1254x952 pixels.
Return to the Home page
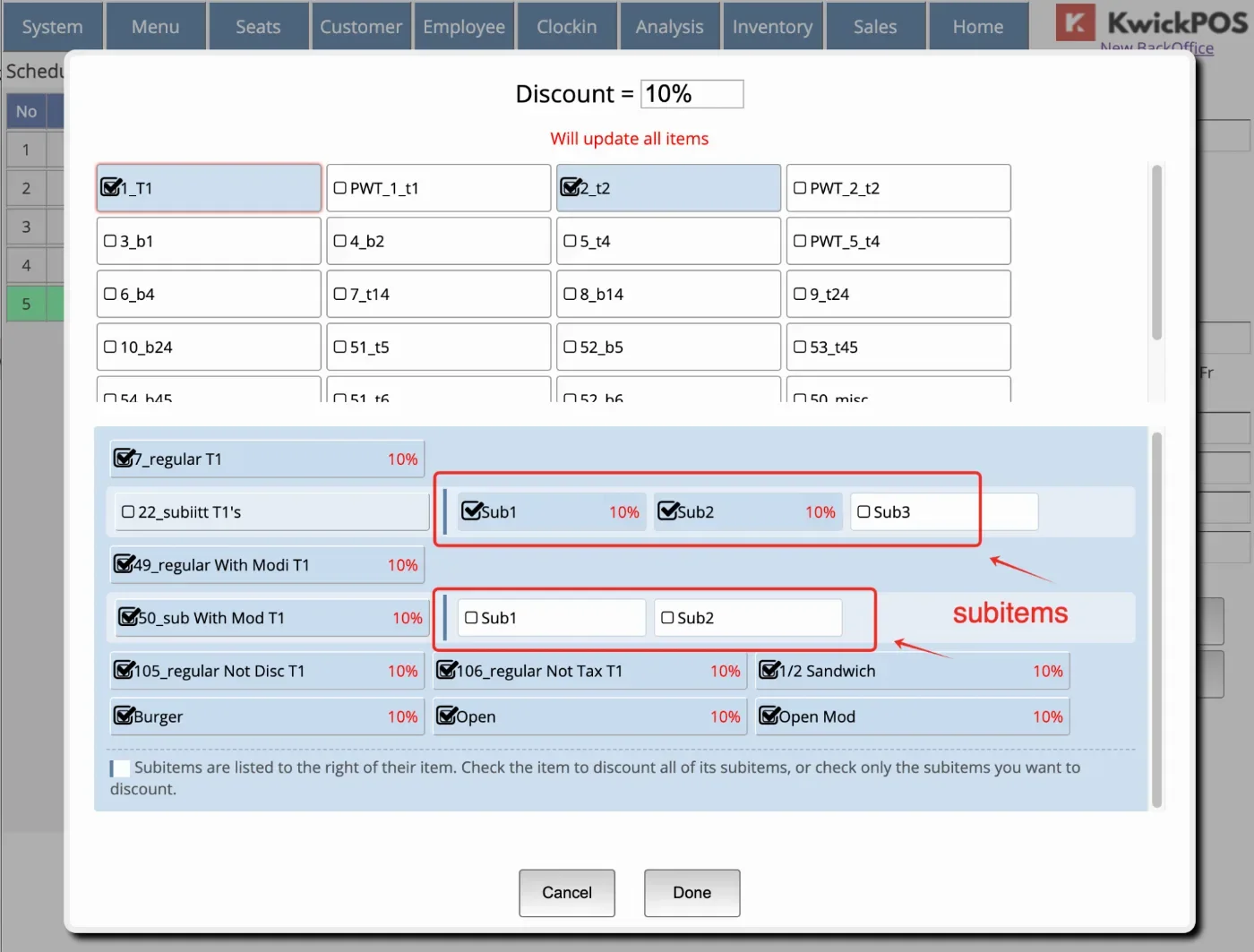coord(978,27)
